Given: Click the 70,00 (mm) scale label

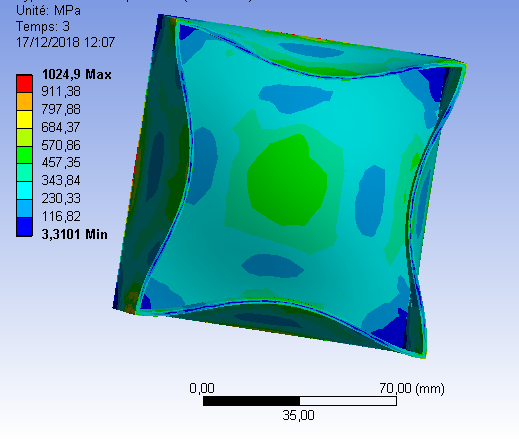Looking at the screenshot, I should (x=412, y=388).
